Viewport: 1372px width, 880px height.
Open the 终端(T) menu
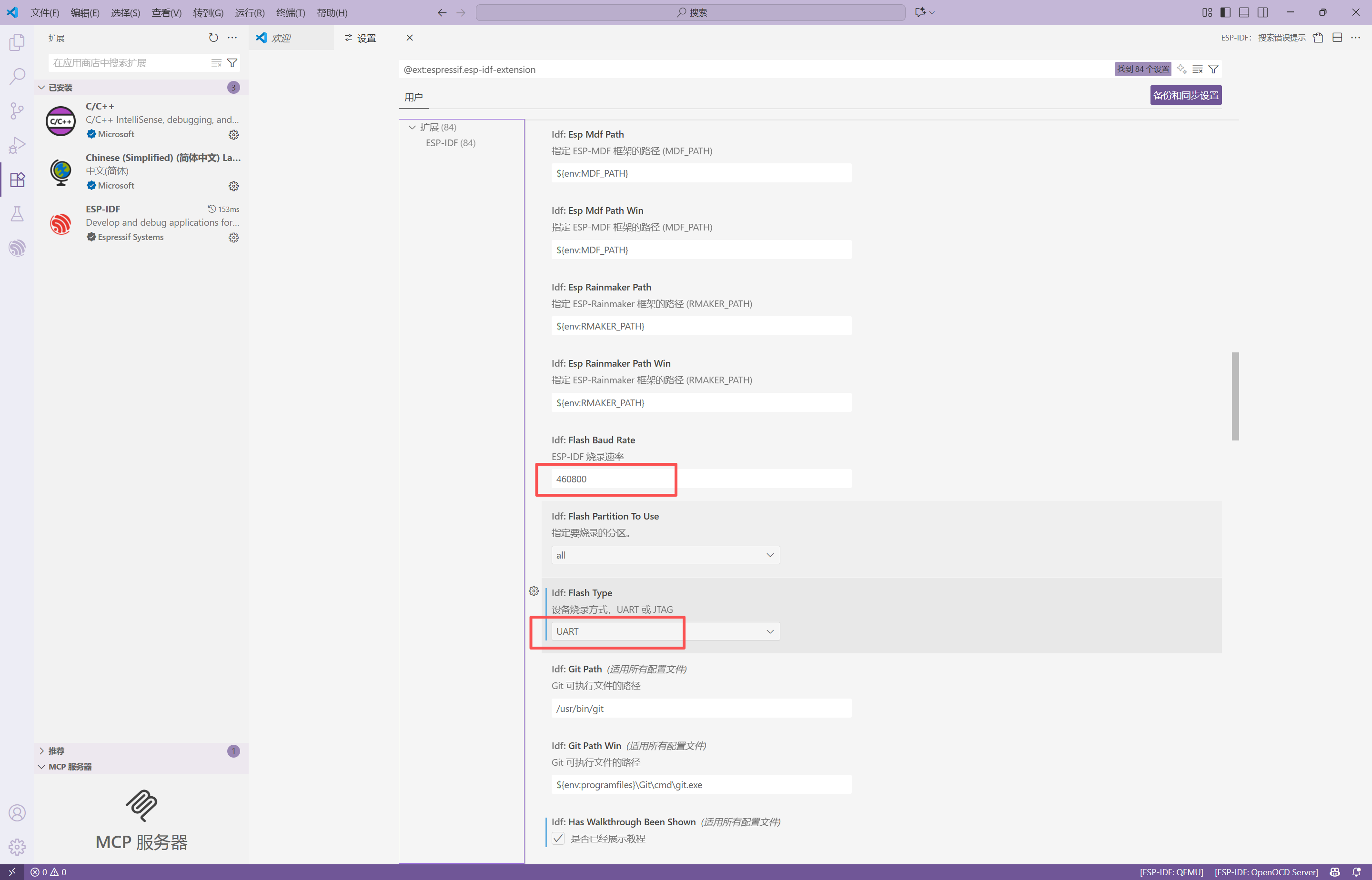290,12
